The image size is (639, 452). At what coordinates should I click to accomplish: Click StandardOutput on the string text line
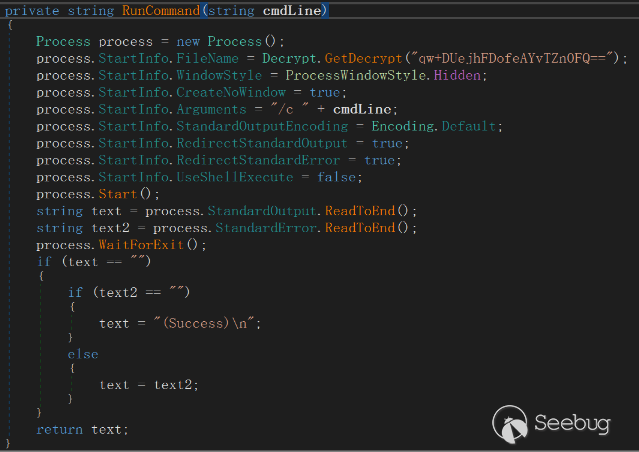[262, 211]
